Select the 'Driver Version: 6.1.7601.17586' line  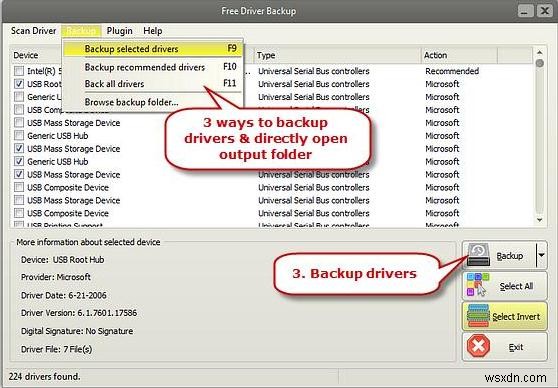(79, 313)
